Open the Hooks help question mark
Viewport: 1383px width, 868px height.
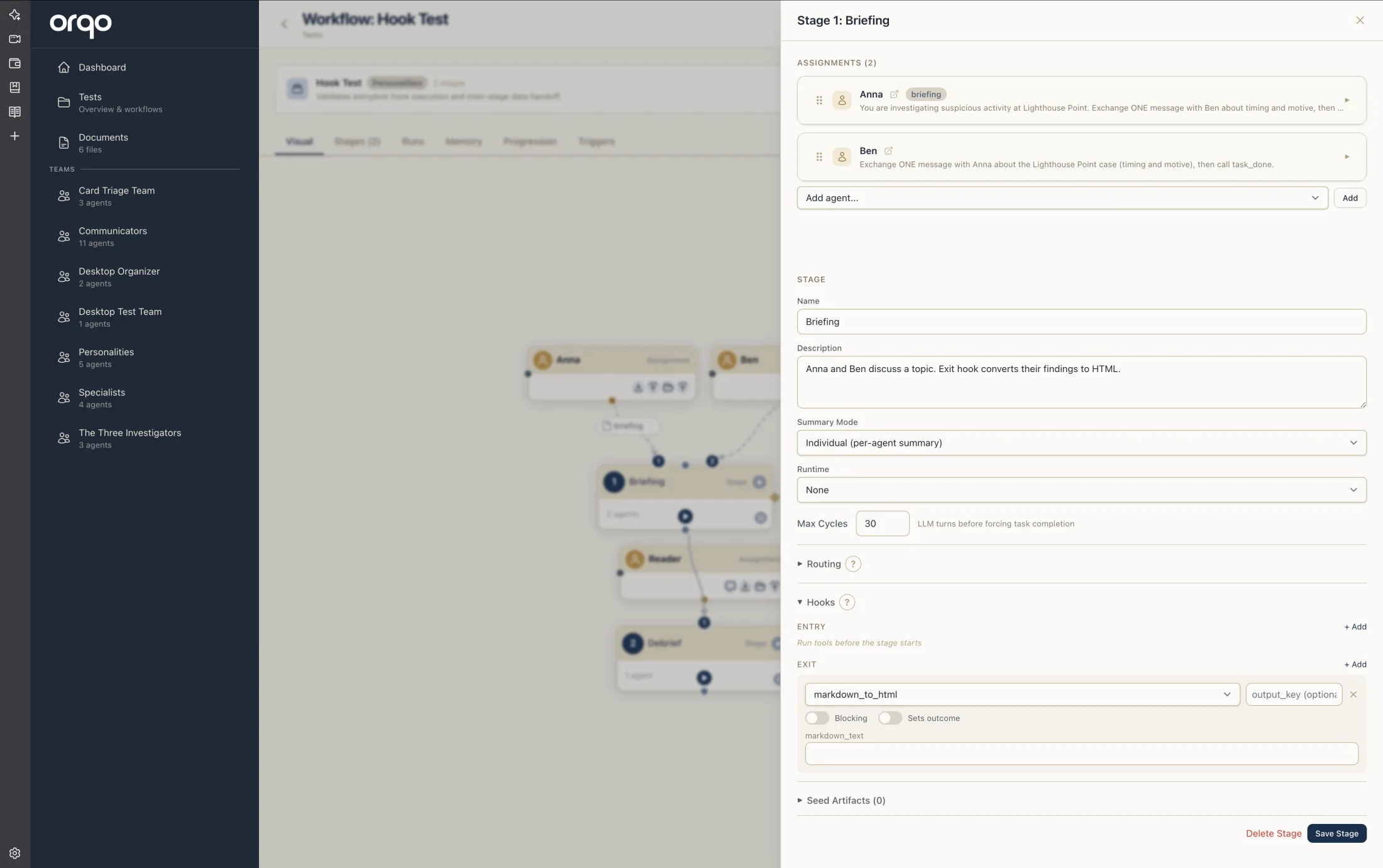tap(847, 602)
